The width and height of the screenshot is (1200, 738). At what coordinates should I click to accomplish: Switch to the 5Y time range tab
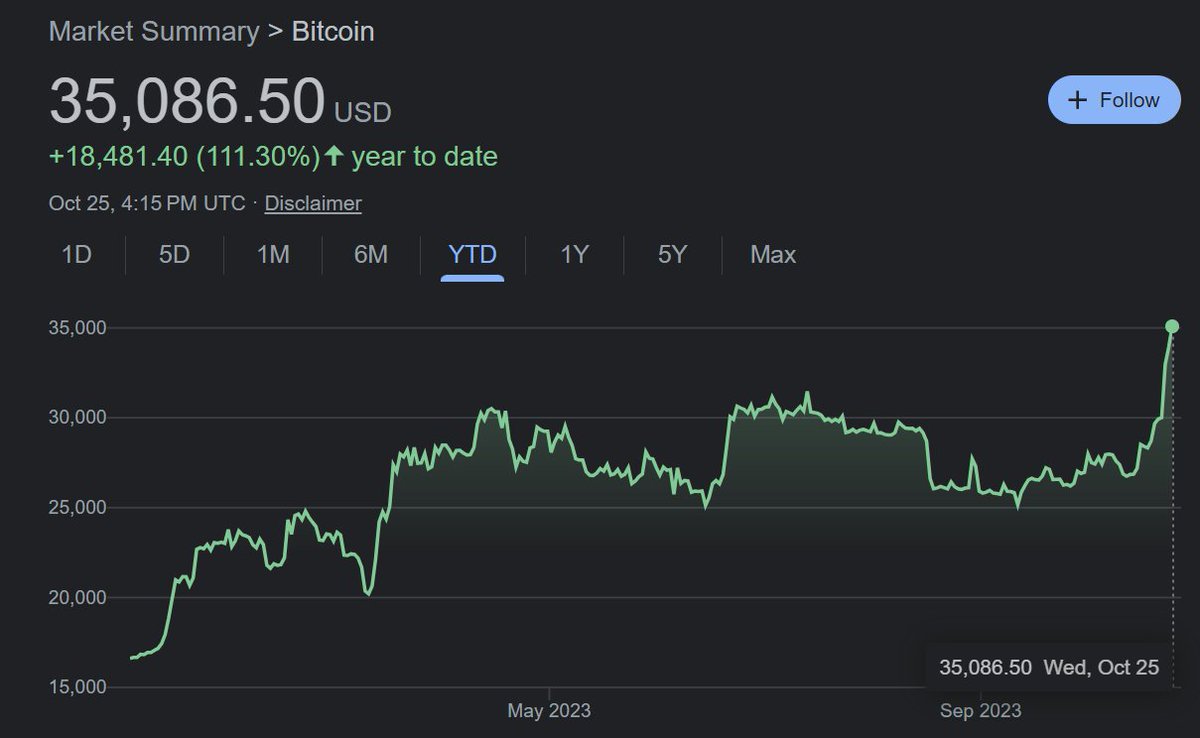(x=672, y=255)
